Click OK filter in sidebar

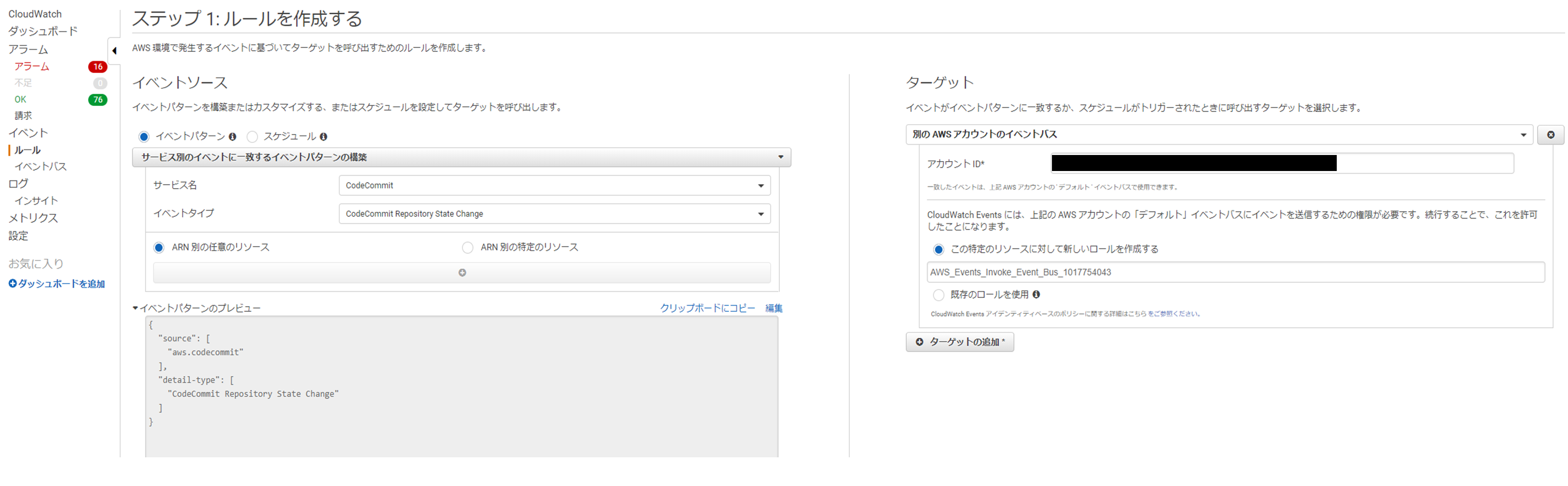click(20, 99)
